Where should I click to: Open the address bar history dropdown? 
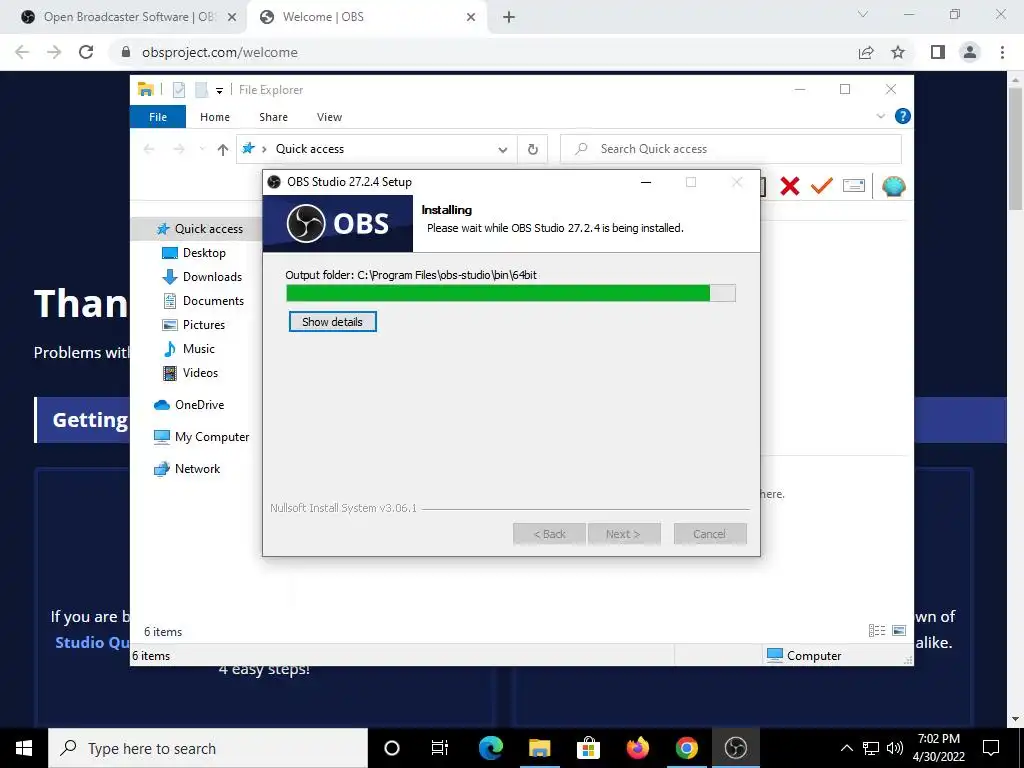(502, 150)
